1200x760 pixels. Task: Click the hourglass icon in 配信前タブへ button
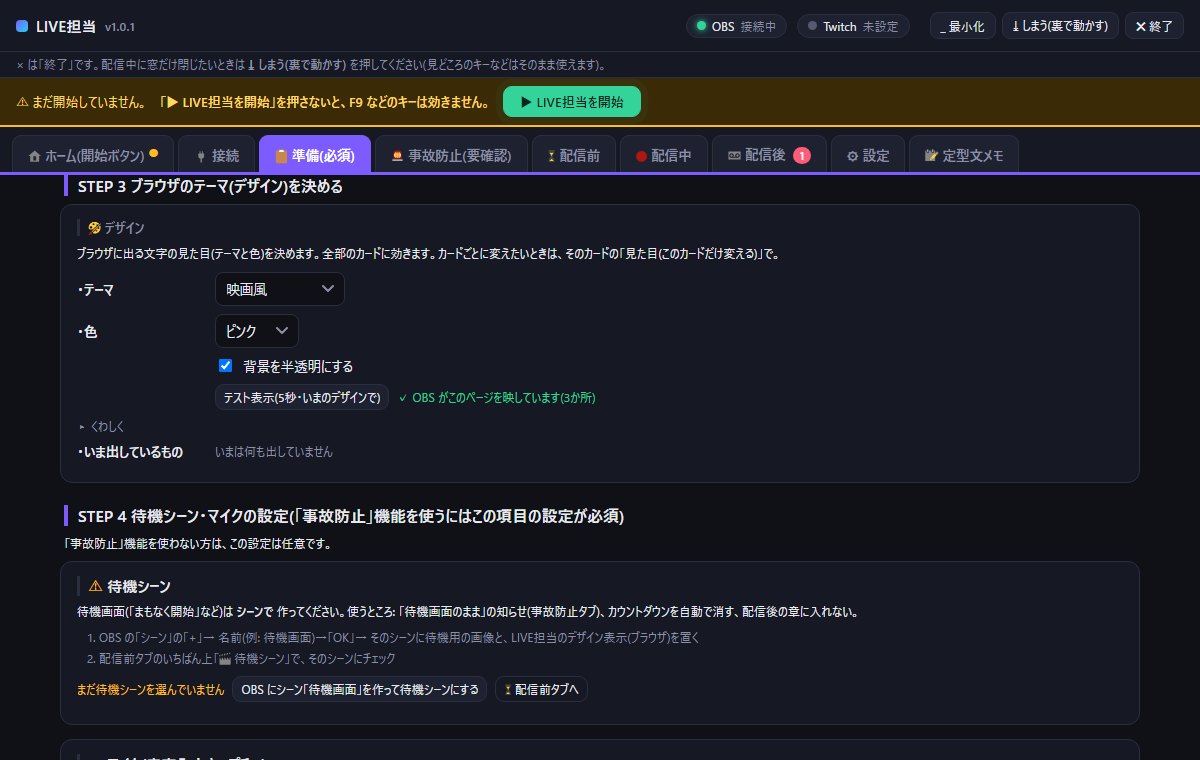[508, 689]
